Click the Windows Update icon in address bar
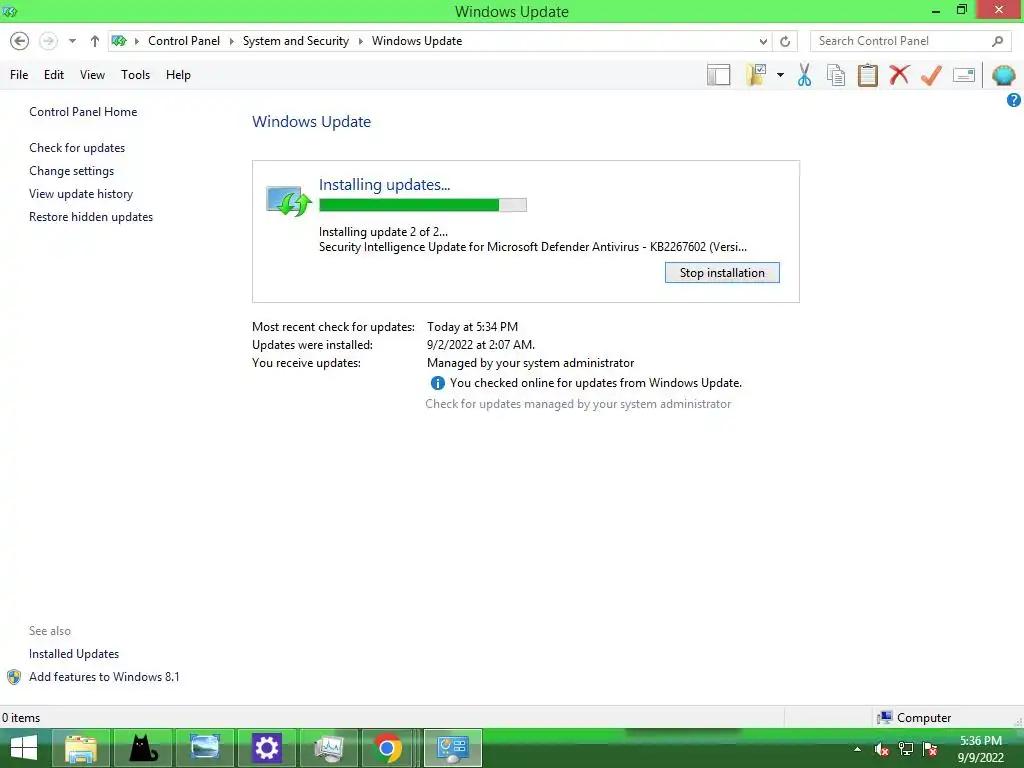Image resolution: width=1024 pixels, height=768 pixels. point(119,41)
